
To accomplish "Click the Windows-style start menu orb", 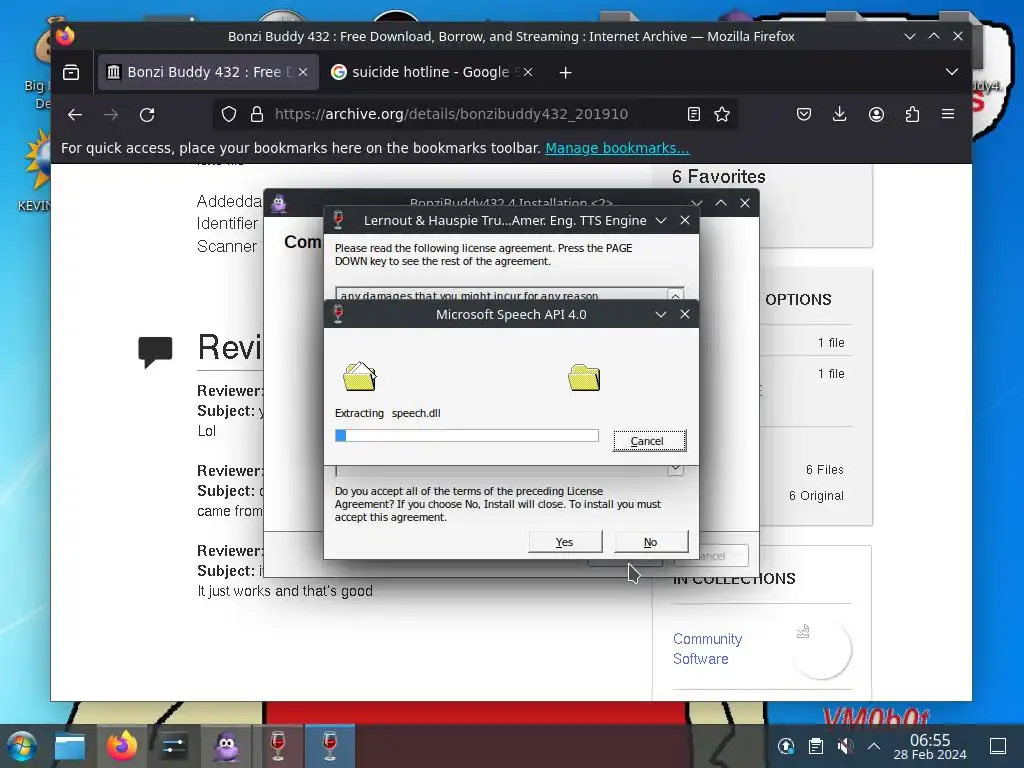I will (x=22, y=746).
